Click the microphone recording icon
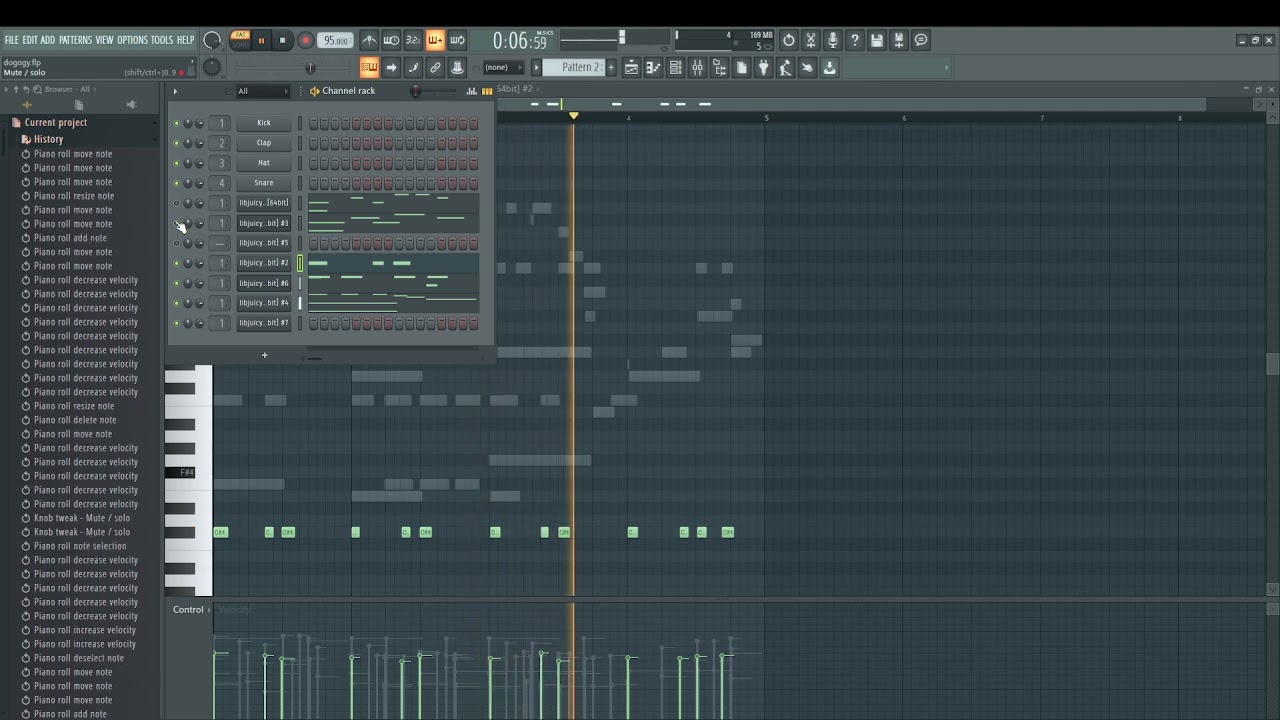The image size is (1280, 720). (833, 41)
